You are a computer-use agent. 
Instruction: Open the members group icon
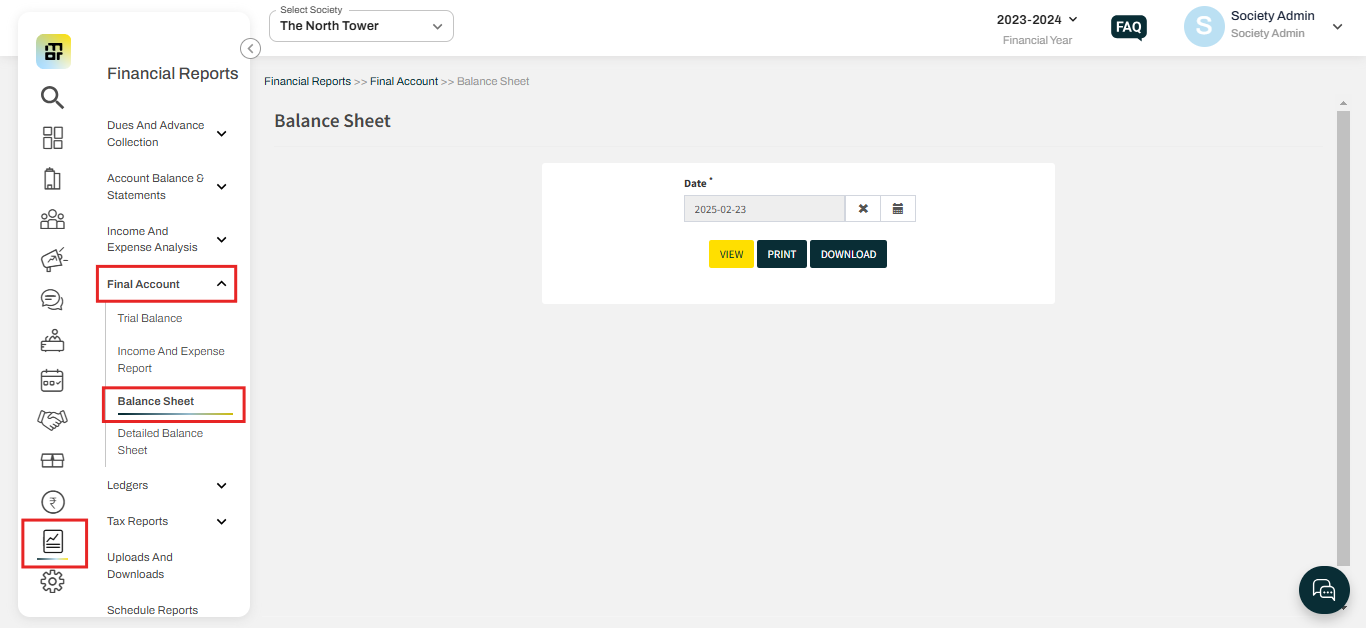[x=52, y=219]
